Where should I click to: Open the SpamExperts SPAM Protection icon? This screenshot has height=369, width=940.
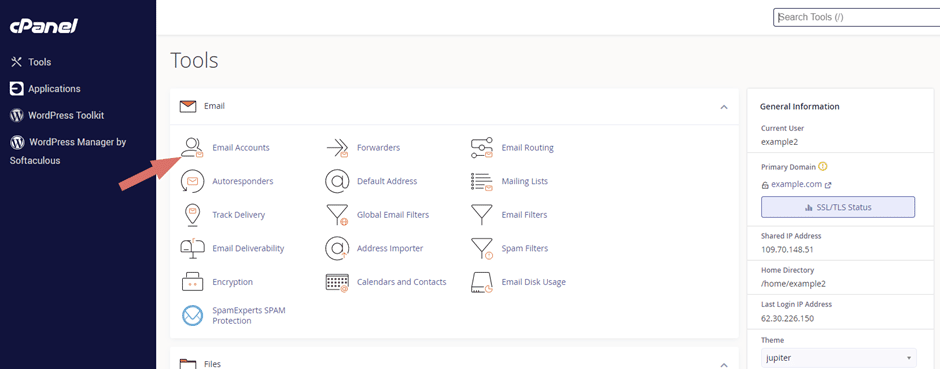(x=192, y=316)
